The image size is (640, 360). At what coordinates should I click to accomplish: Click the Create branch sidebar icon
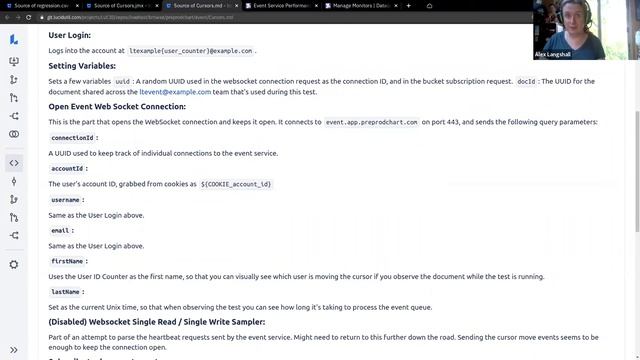coord(14,80)
